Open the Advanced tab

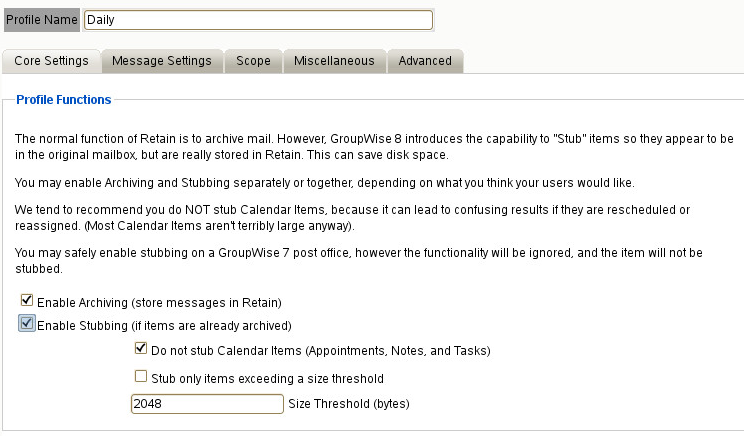click(x=425, y=61)
